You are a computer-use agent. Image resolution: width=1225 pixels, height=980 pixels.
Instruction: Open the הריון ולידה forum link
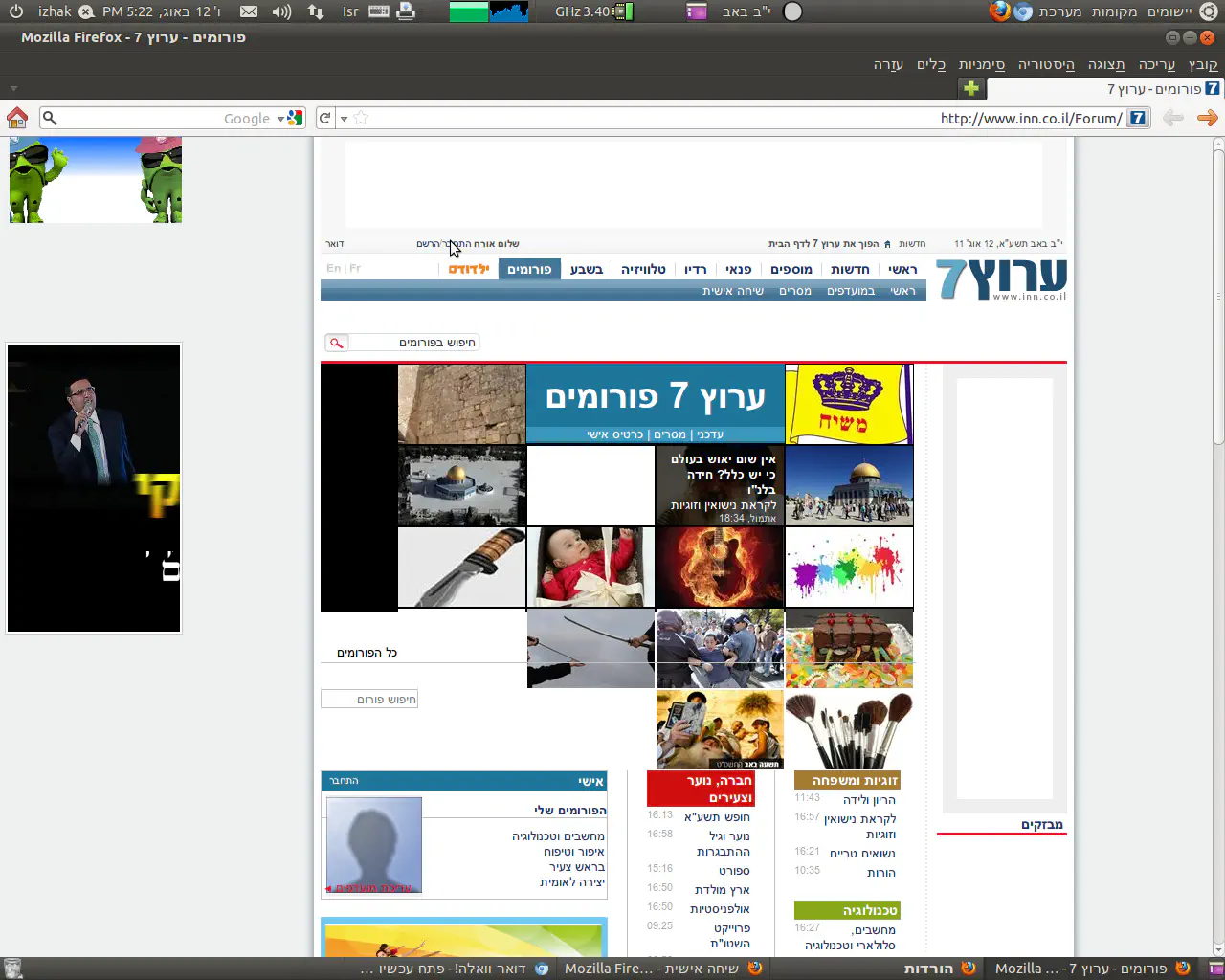click(868, 800)
